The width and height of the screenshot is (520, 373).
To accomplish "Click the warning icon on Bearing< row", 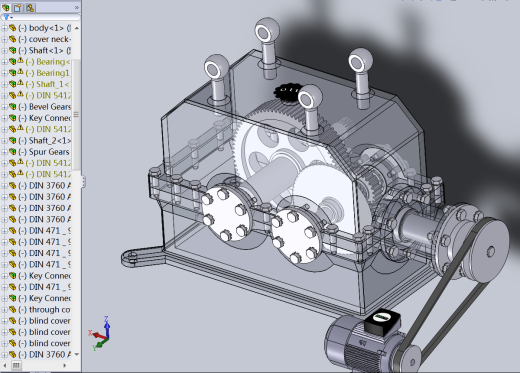I will [20, 61].
